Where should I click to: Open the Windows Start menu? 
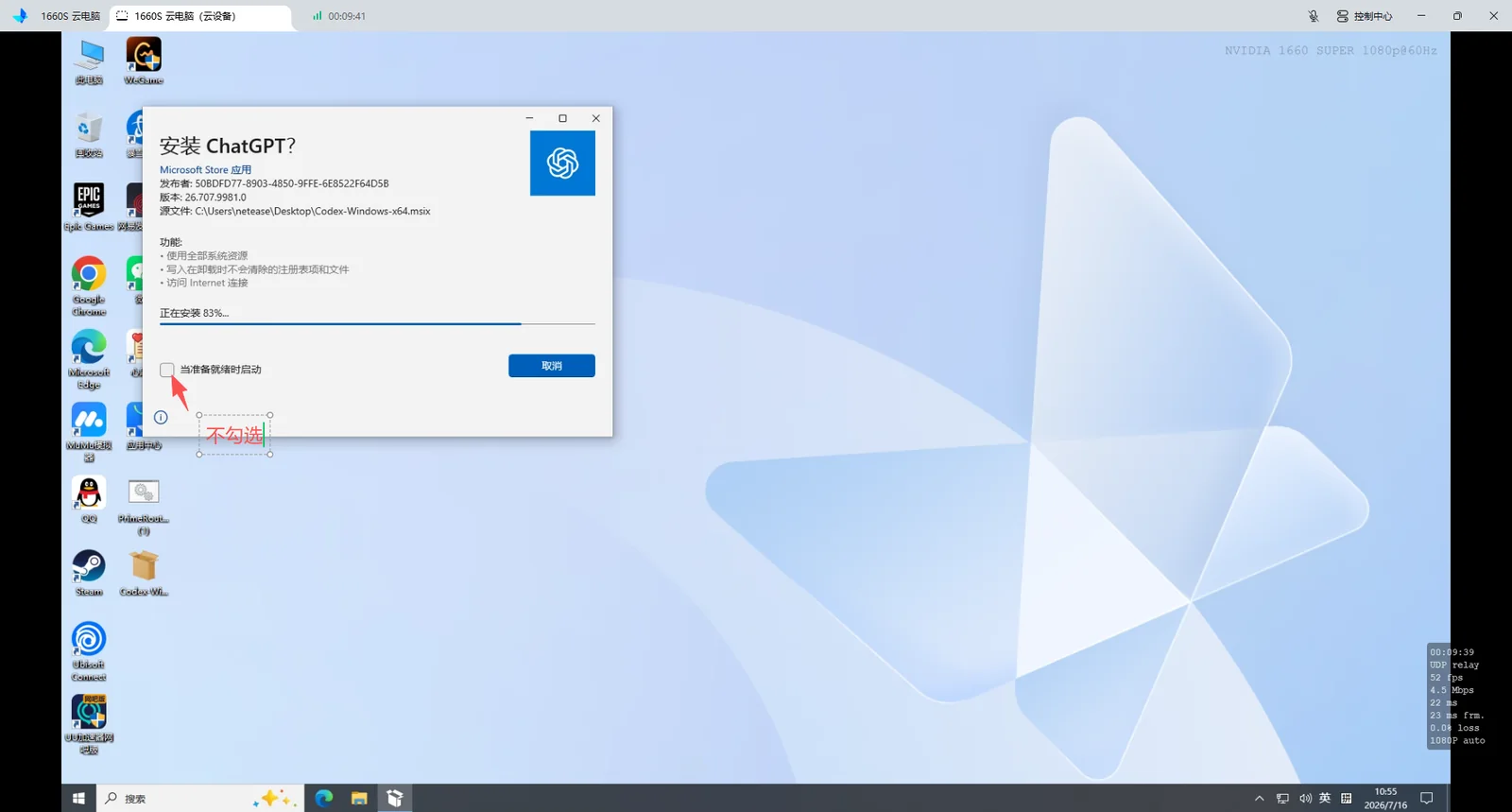[78, 799]
